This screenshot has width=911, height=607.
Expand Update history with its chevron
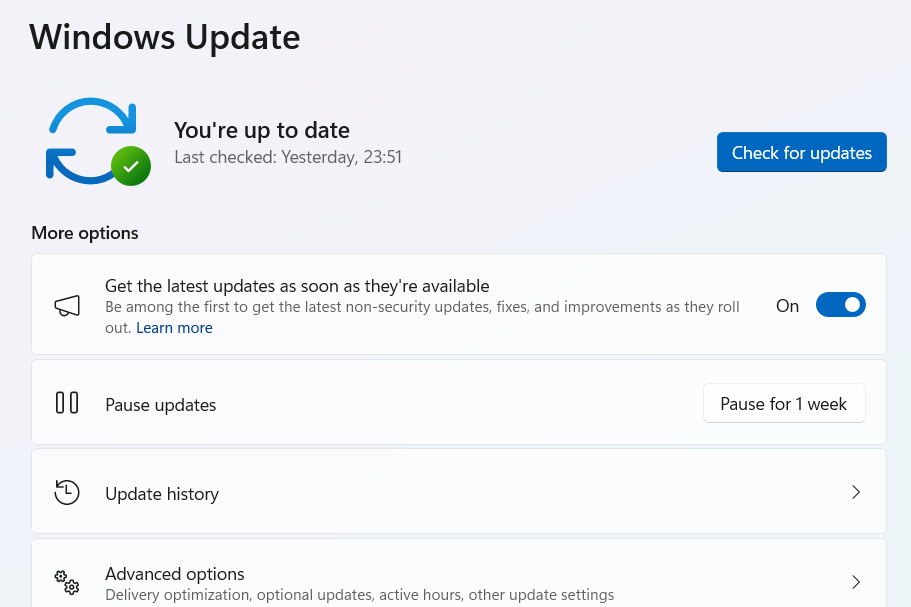[856, 492]
